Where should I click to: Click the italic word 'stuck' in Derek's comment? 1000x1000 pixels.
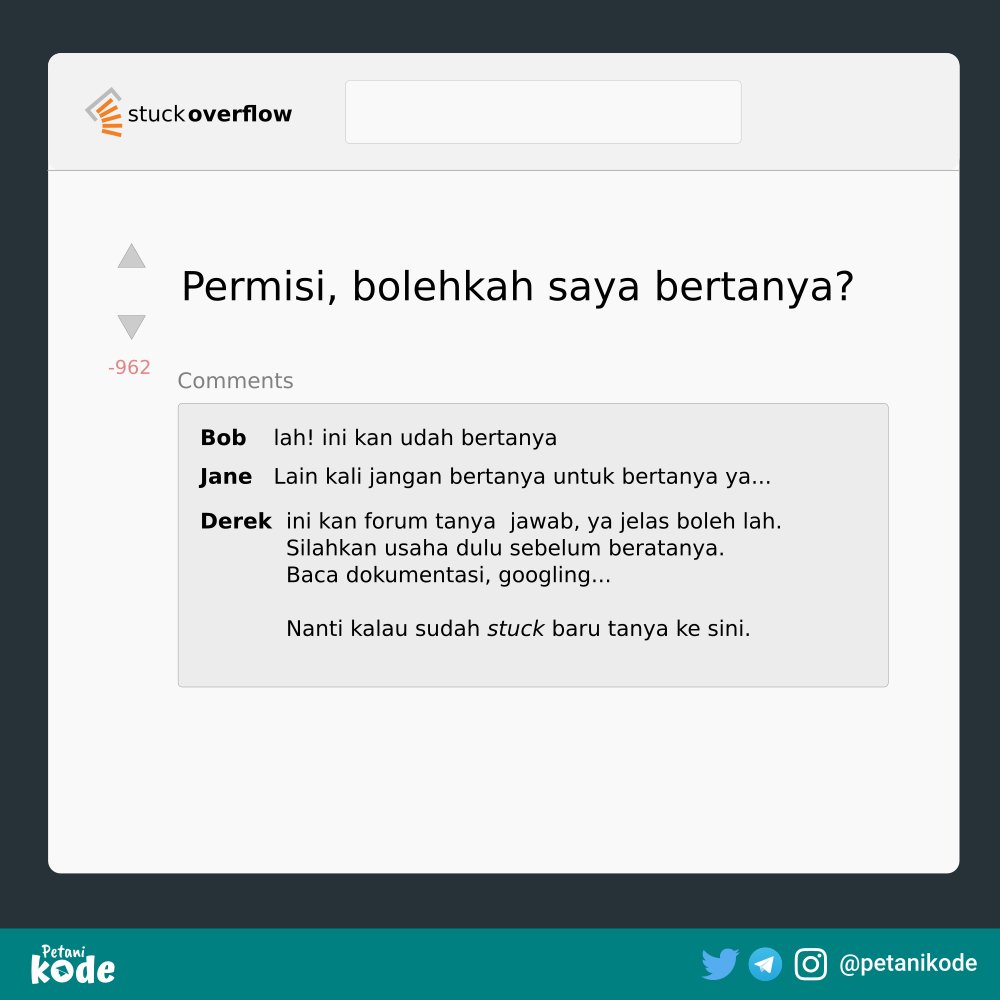pyautogui.click(x=516, y=628)
